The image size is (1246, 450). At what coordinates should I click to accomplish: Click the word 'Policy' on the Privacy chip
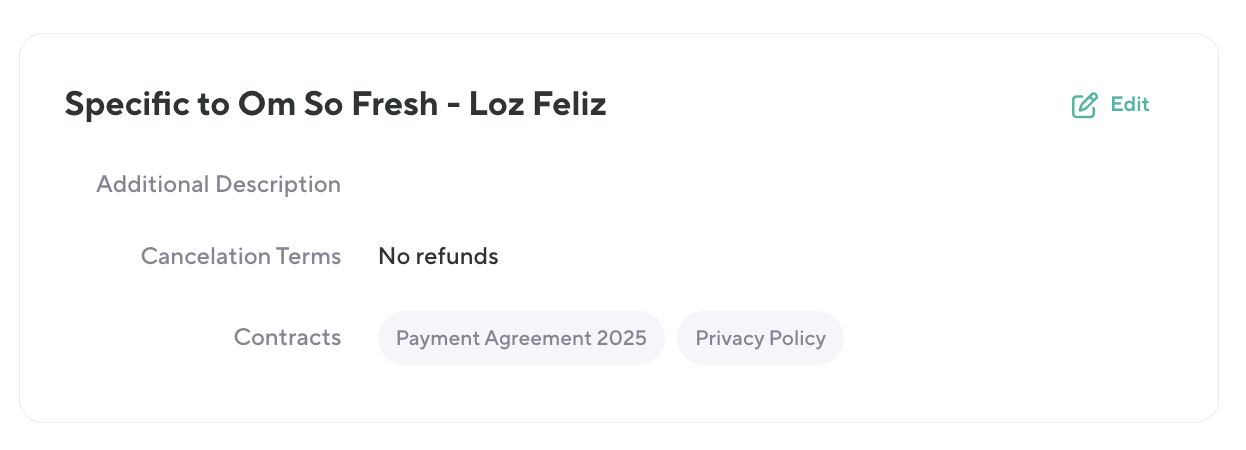[x=797, y=338]
